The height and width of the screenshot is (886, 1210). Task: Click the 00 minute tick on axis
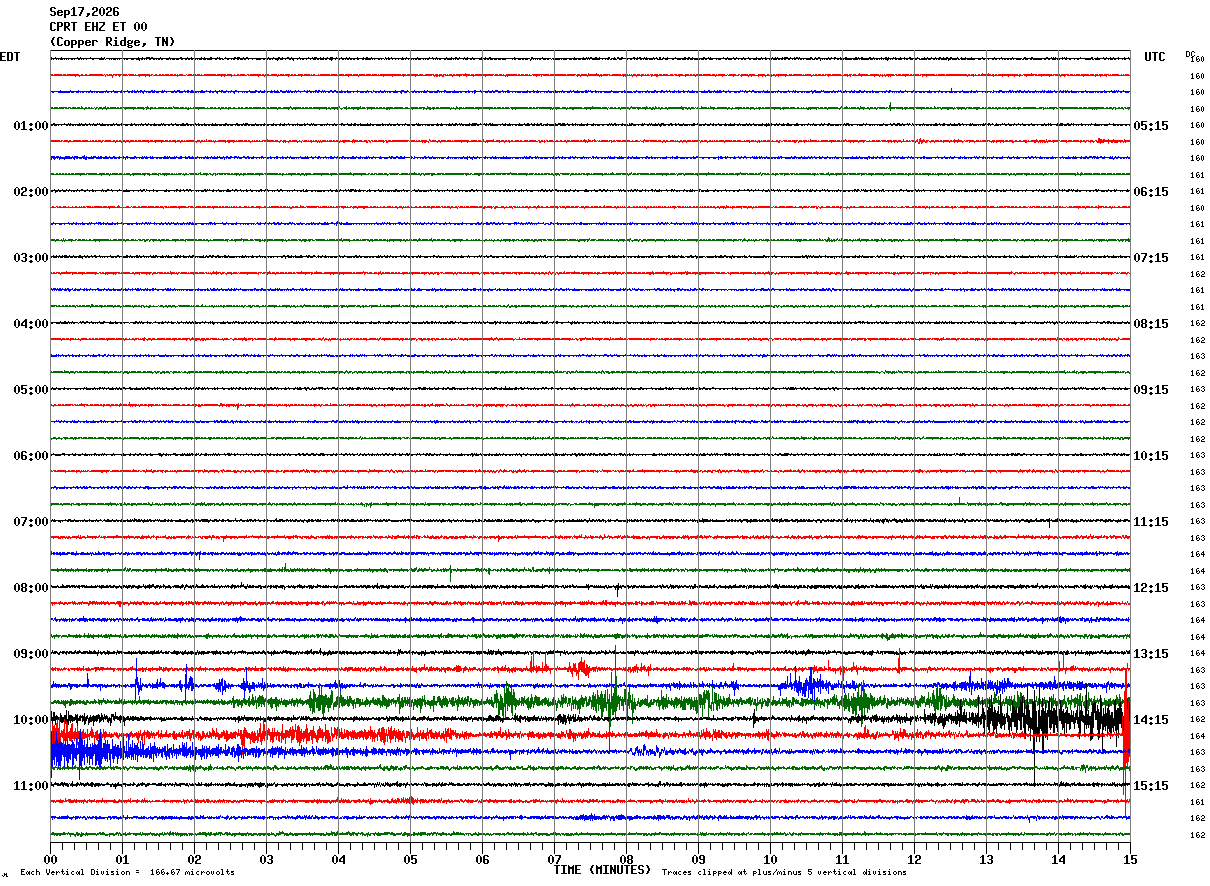(50, 859)
